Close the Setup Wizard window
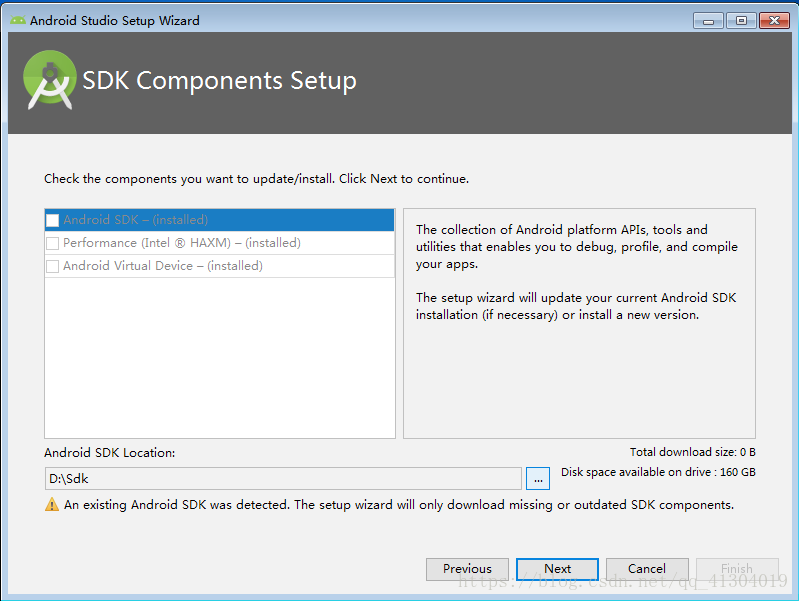Viewport: 799px width, 601px height. click(x=775, y=21)
